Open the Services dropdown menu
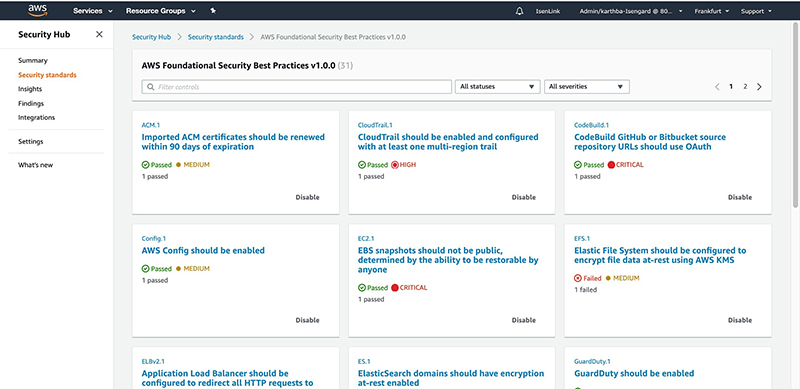This screenshot has height=389, width=800. click(x=93, y=11)
